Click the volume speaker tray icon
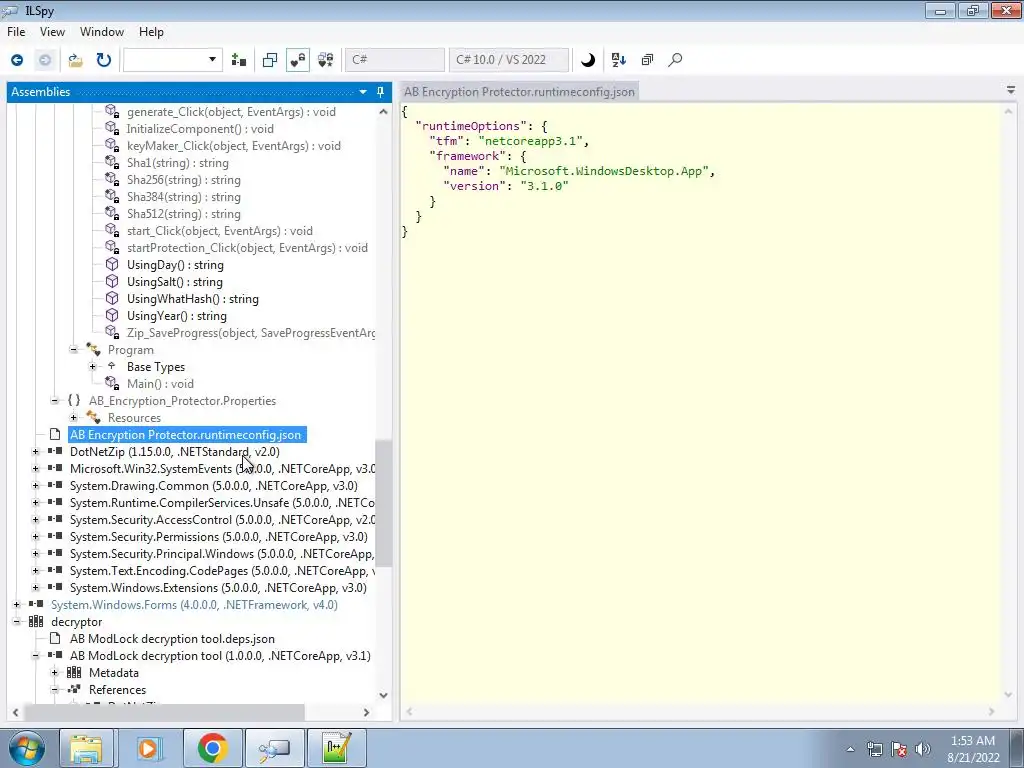Image resolution: width=1024 pixels, height=768 pixels. click(x=923, y=749)
